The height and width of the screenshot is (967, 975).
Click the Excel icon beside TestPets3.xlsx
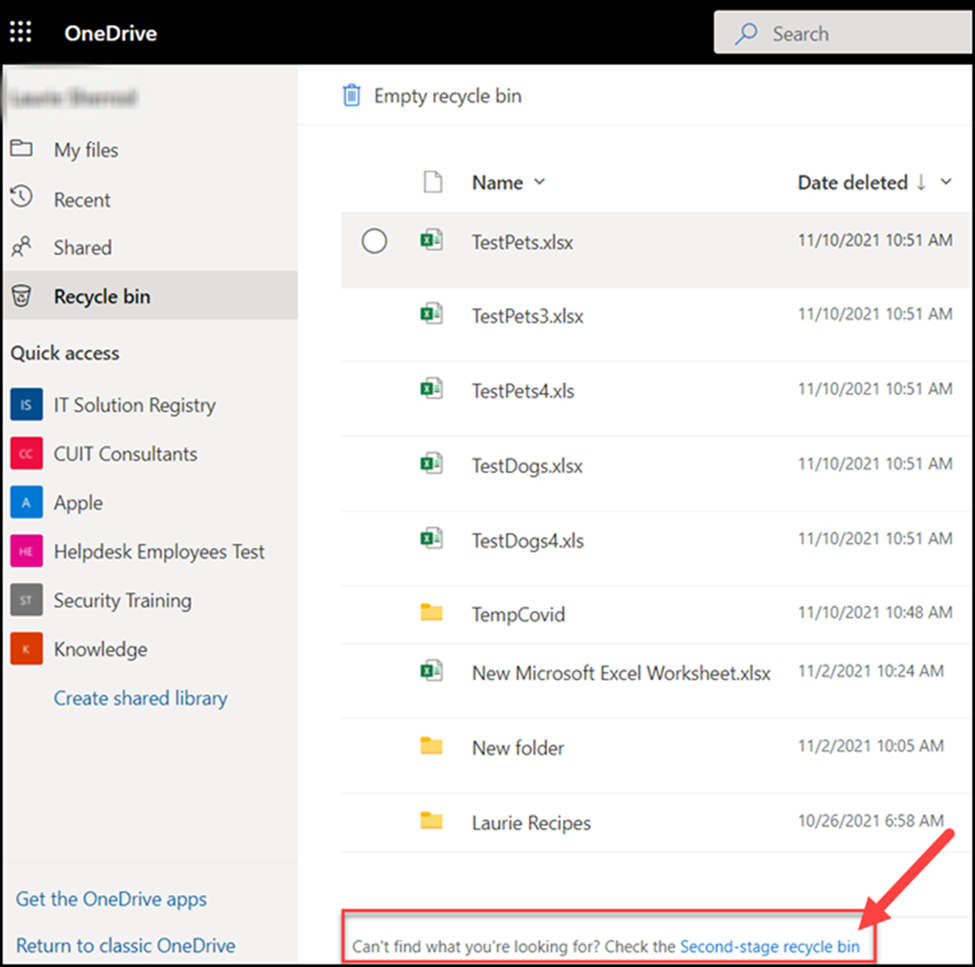tap(431, 315)
